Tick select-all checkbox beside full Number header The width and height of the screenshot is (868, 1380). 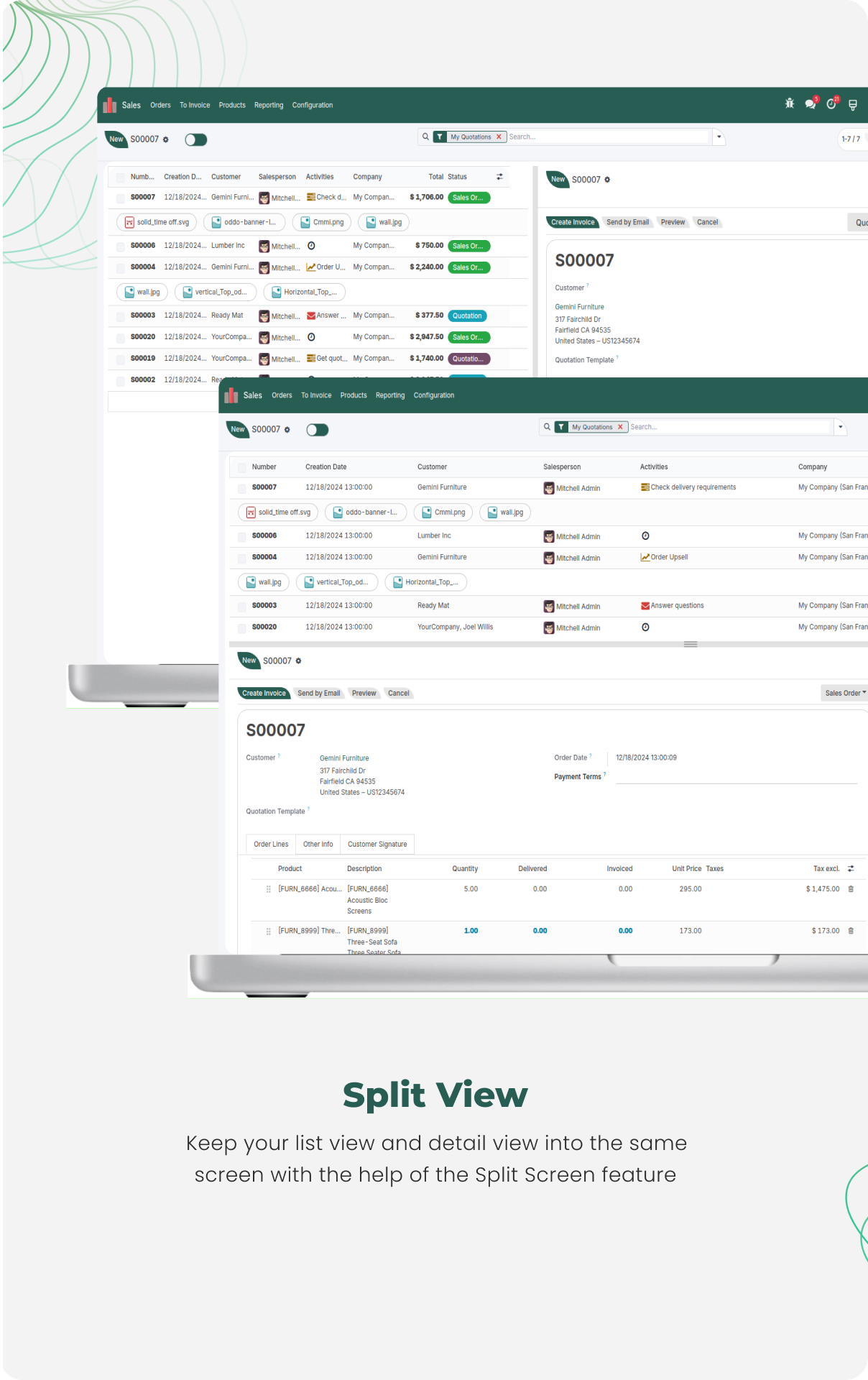[x=242, y=467]
